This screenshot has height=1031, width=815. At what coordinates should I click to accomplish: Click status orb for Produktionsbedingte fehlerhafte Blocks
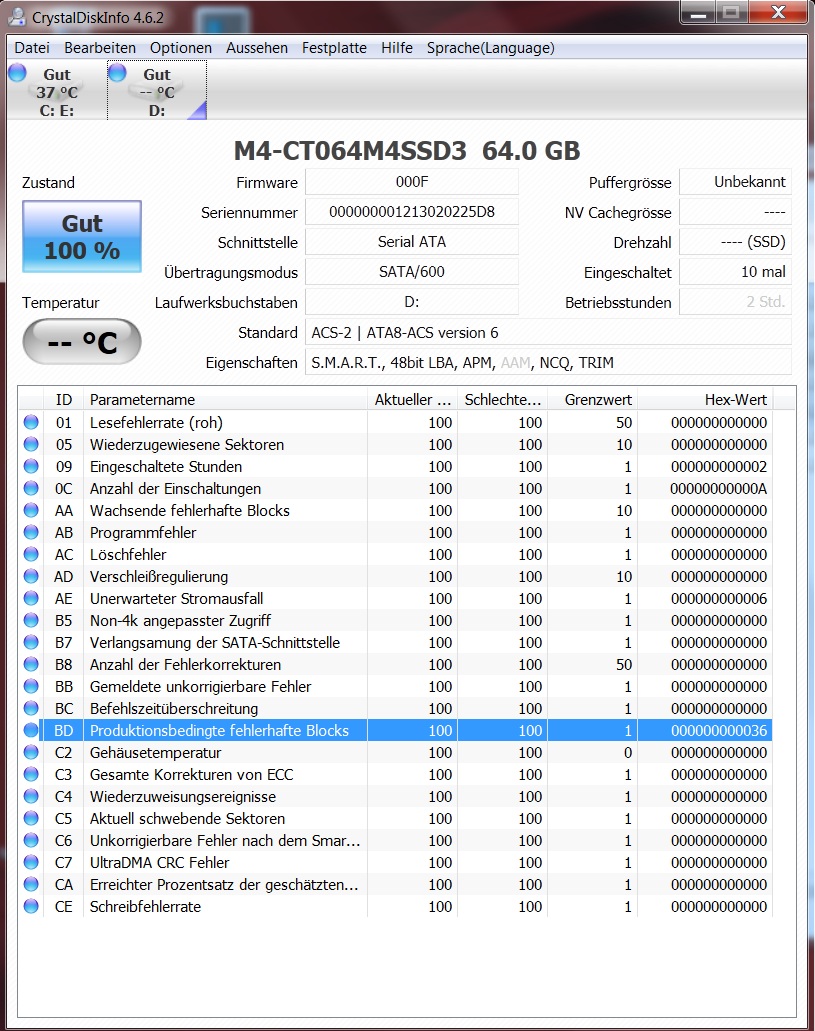click(x=31, y=730)
